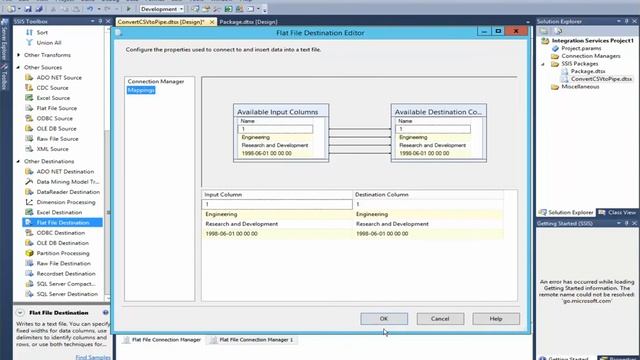Select the Mappings page in editor

pyautogui.click(x=141, y=90)
